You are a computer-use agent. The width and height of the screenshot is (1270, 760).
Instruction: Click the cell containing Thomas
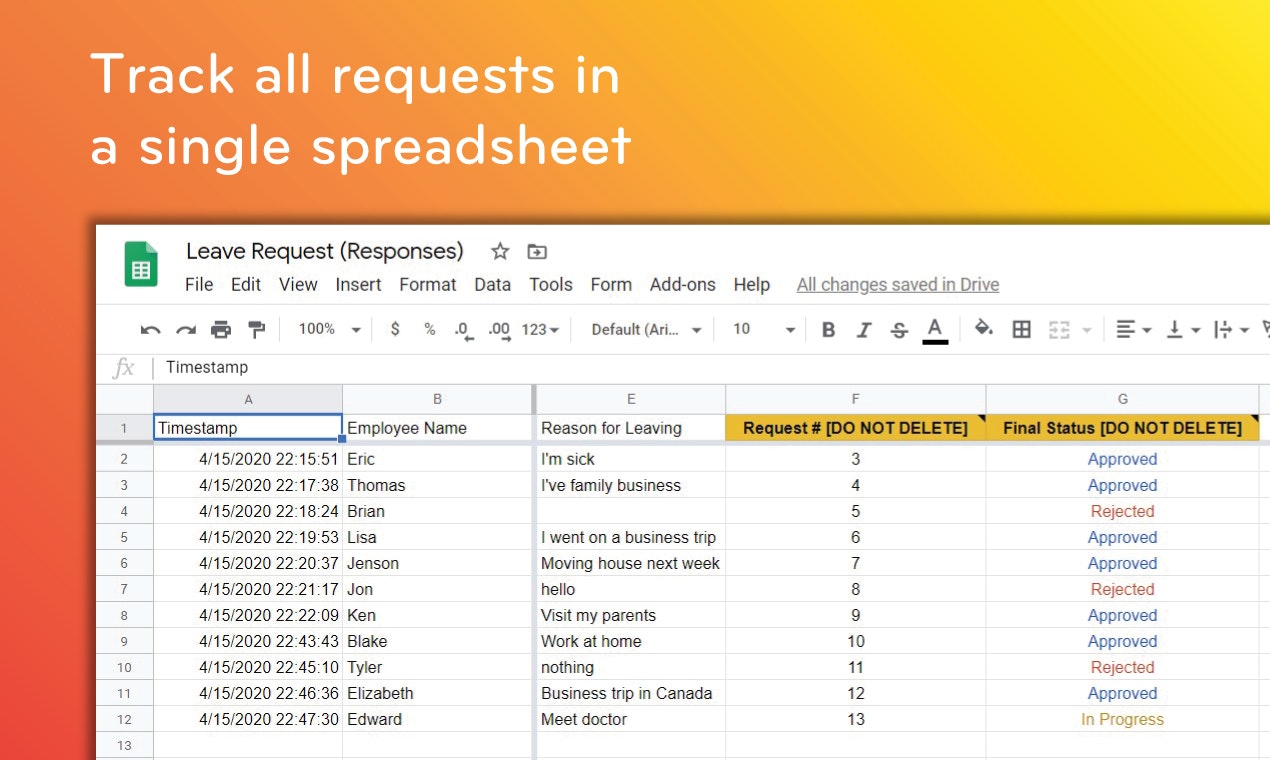click(438, 485)
